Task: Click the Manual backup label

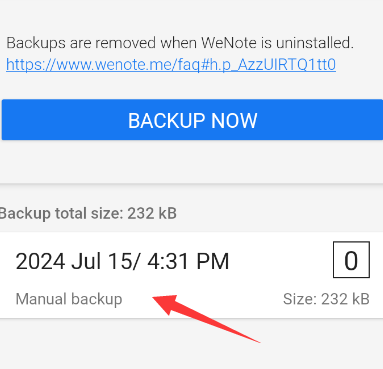Action: point(69,299)
